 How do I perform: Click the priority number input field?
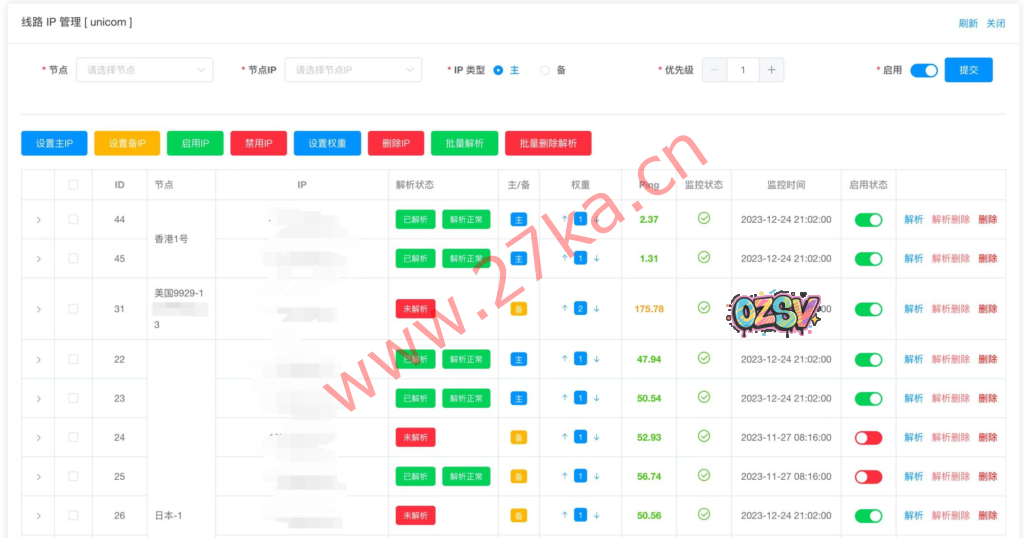click(x=743, y=70)
